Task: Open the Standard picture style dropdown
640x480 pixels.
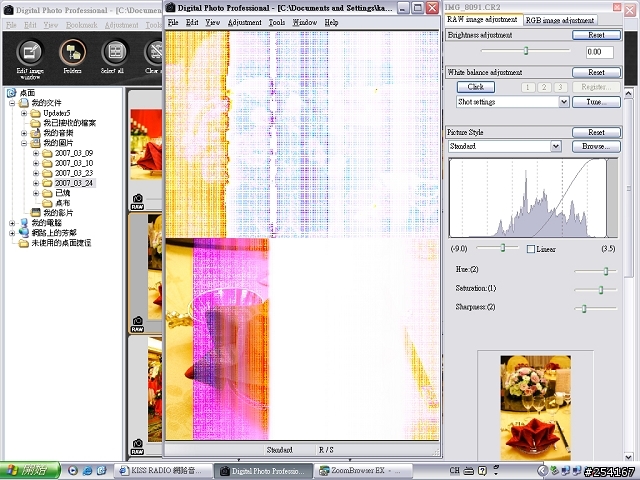Action: (556, 146)
